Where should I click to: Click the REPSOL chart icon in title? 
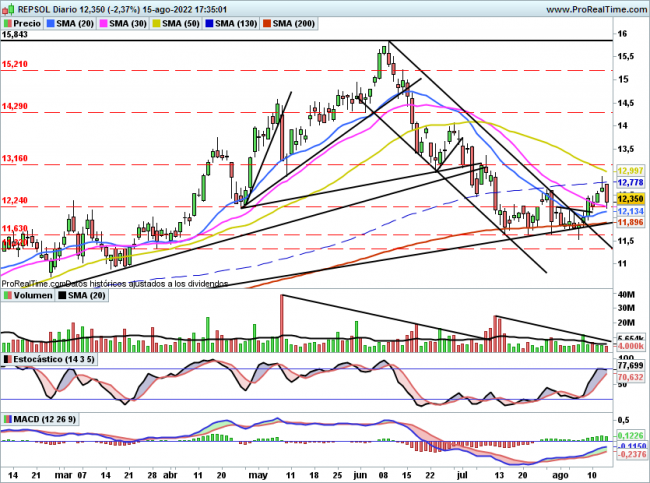(x=9, y=7)
